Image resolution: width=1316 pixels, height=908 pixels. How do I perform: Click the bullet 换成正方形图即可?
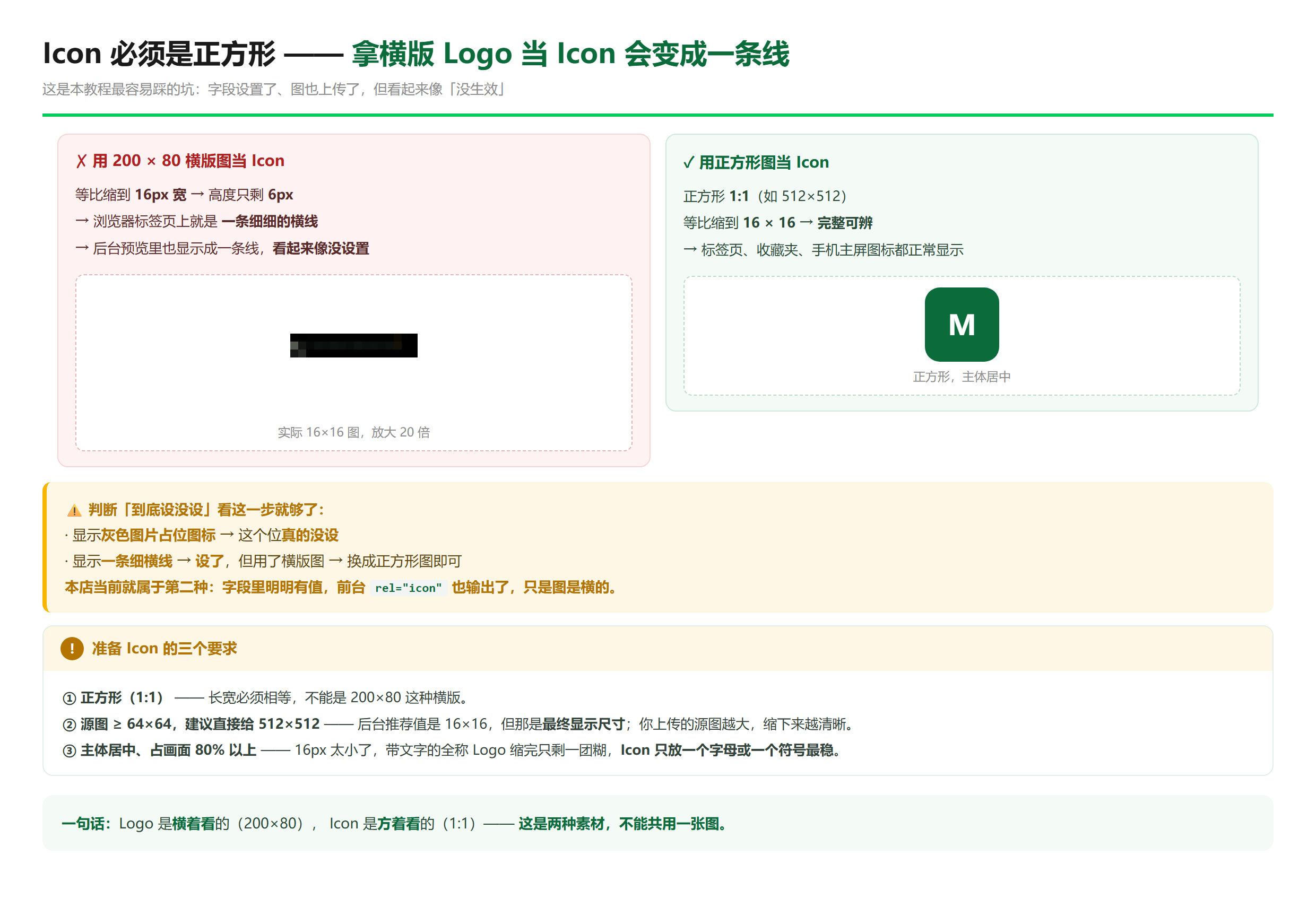click(x=263, y=562)
